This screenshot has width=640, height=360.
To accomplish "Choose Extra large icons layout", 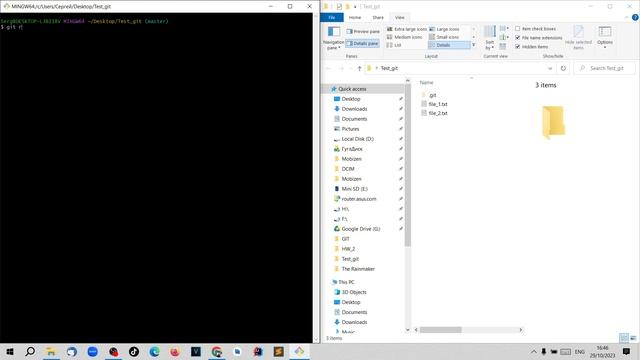I will pyautogui.click(x=407, y=29).
